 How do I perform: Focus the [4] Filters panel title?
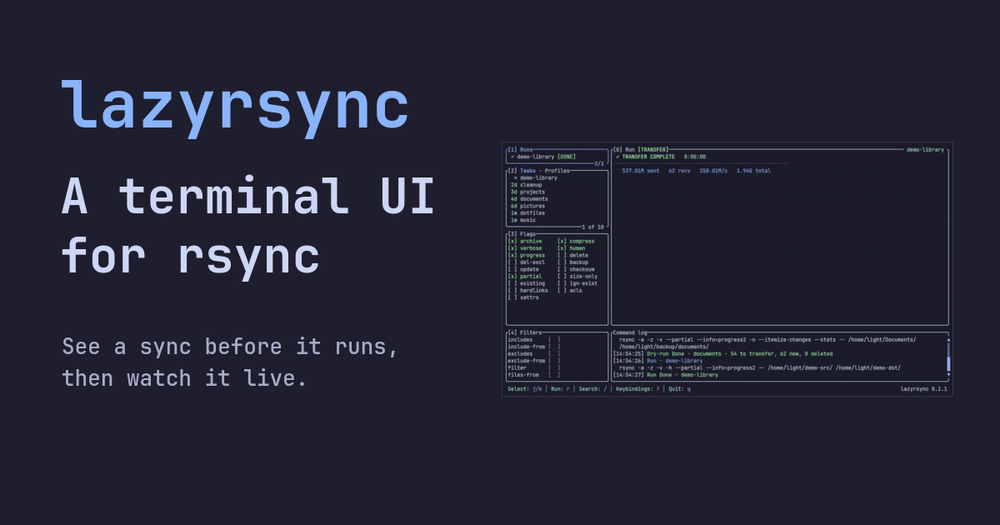click(524, 332)
